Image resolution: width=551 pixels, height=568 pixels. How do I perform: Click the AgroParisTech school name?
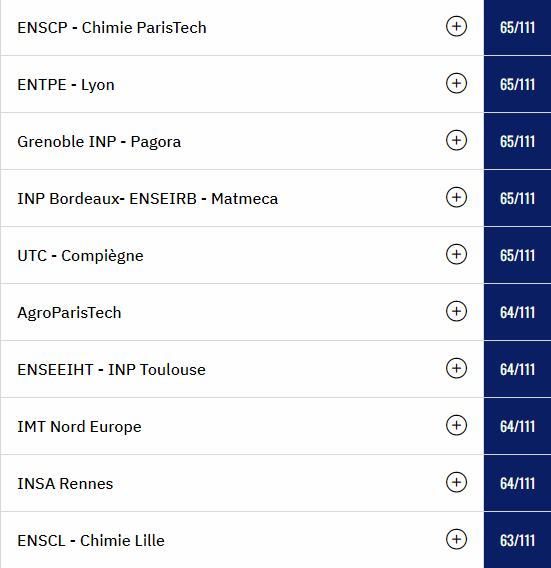tap(69, 313)
